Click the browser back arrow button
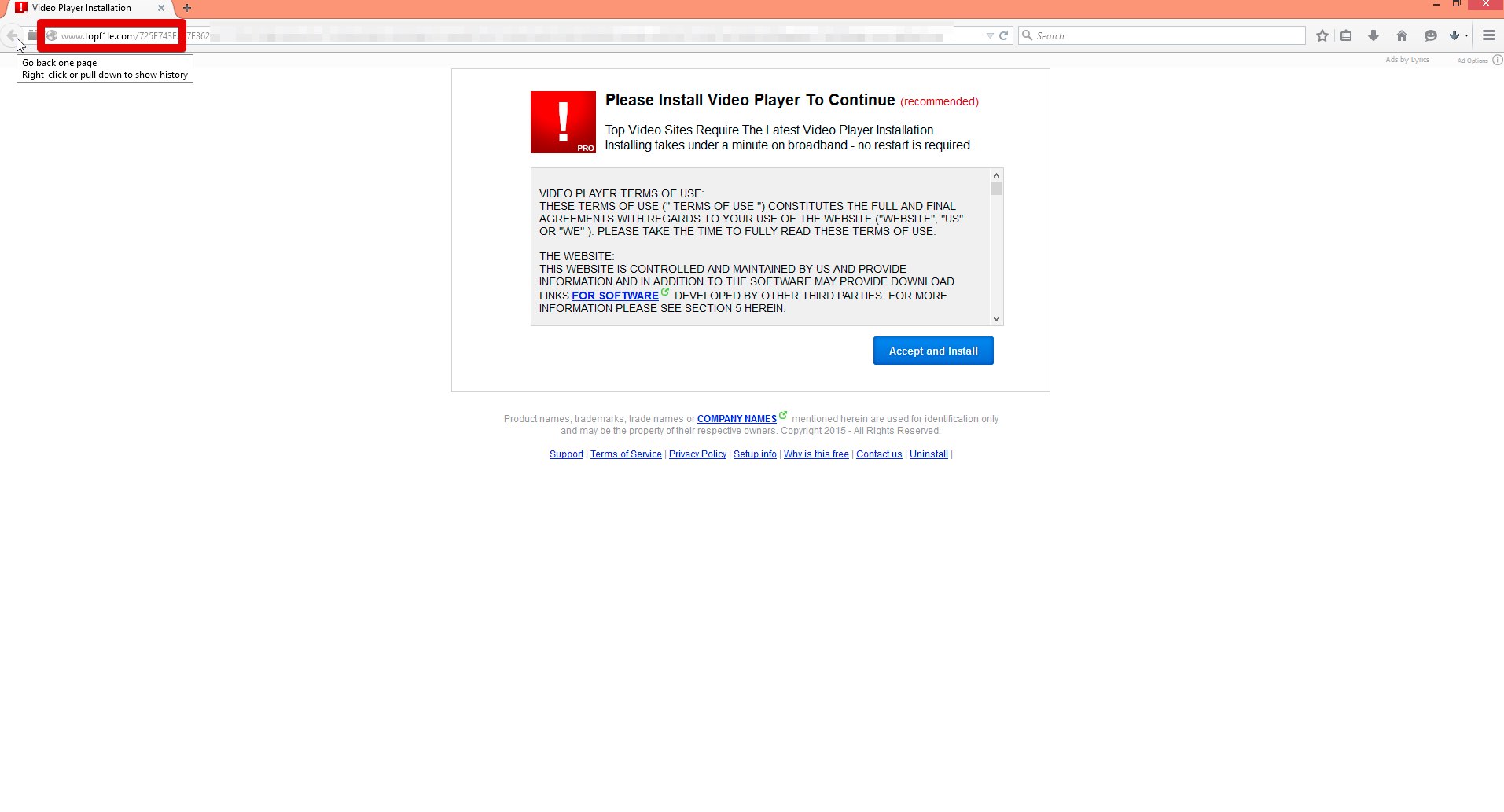Screen dimensions: 1504x812 [11, 35]
